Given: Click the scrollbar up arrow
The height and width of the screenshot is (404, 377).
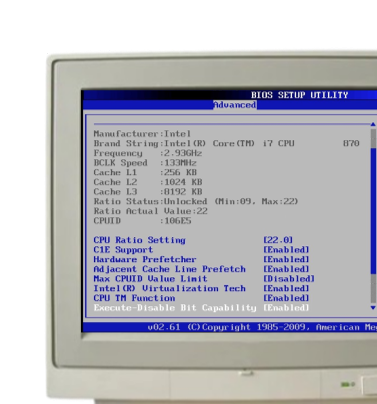Looking at the screenshot, I should 373,124.
